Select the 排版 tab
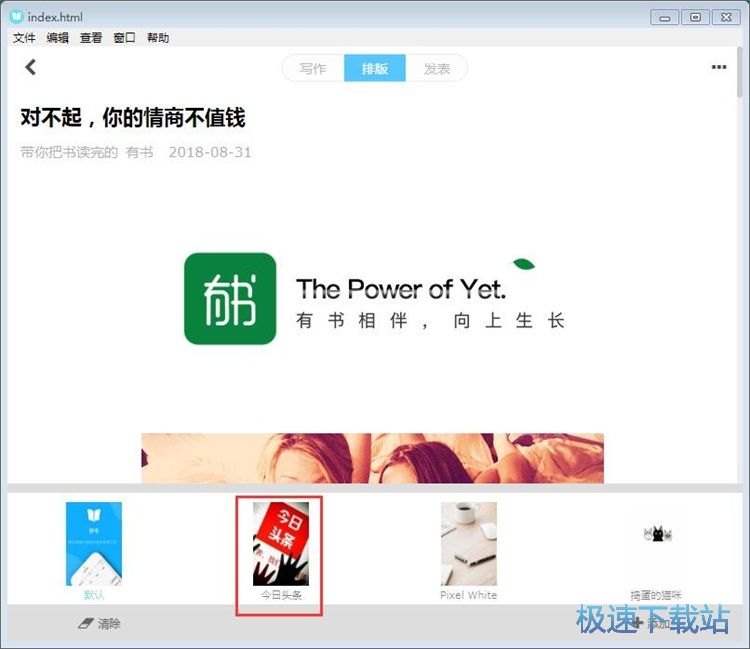The height and width of the screenshot is (649, 750). (x=375, y=68)
